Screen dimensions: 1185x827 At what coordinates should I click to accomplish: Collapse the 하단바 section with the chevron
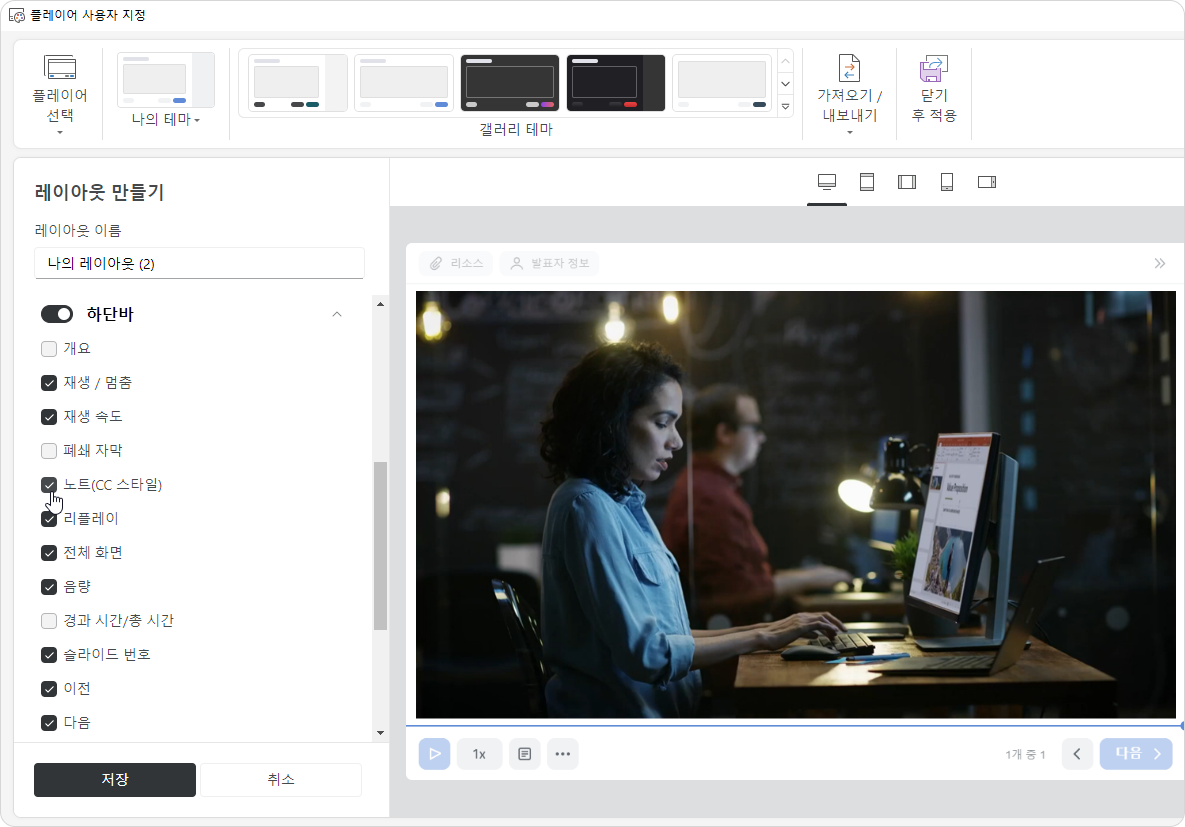pos(337,314)
